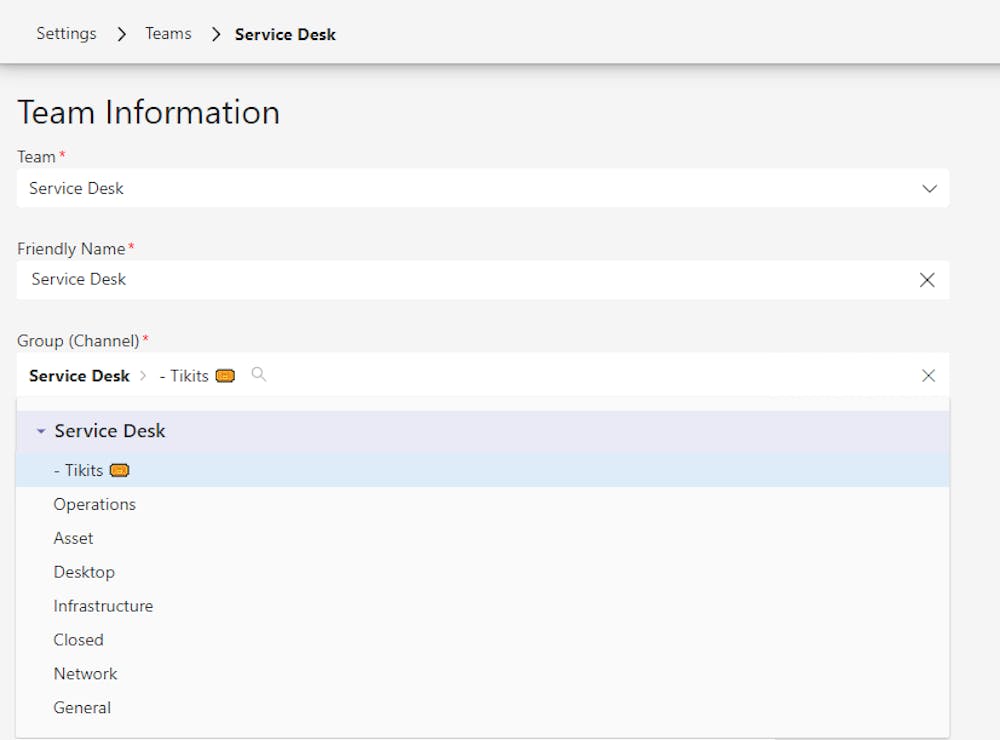Open the Team dropdown chevron
1000x740 pixels.
[929, 188]
